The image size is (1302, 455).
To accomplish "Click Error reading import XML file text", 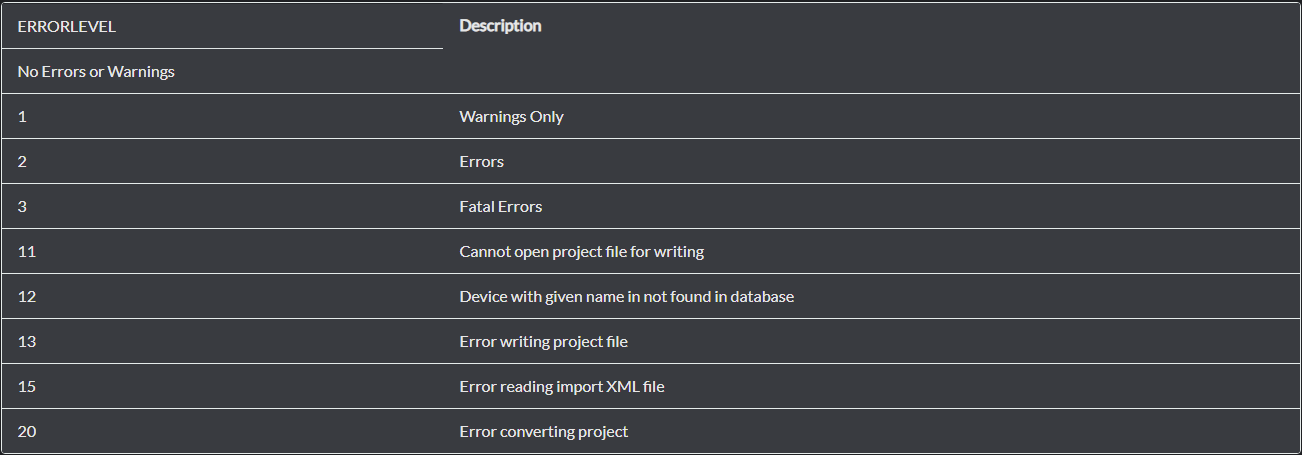I will pyautogui.click(x=561, y=387).
